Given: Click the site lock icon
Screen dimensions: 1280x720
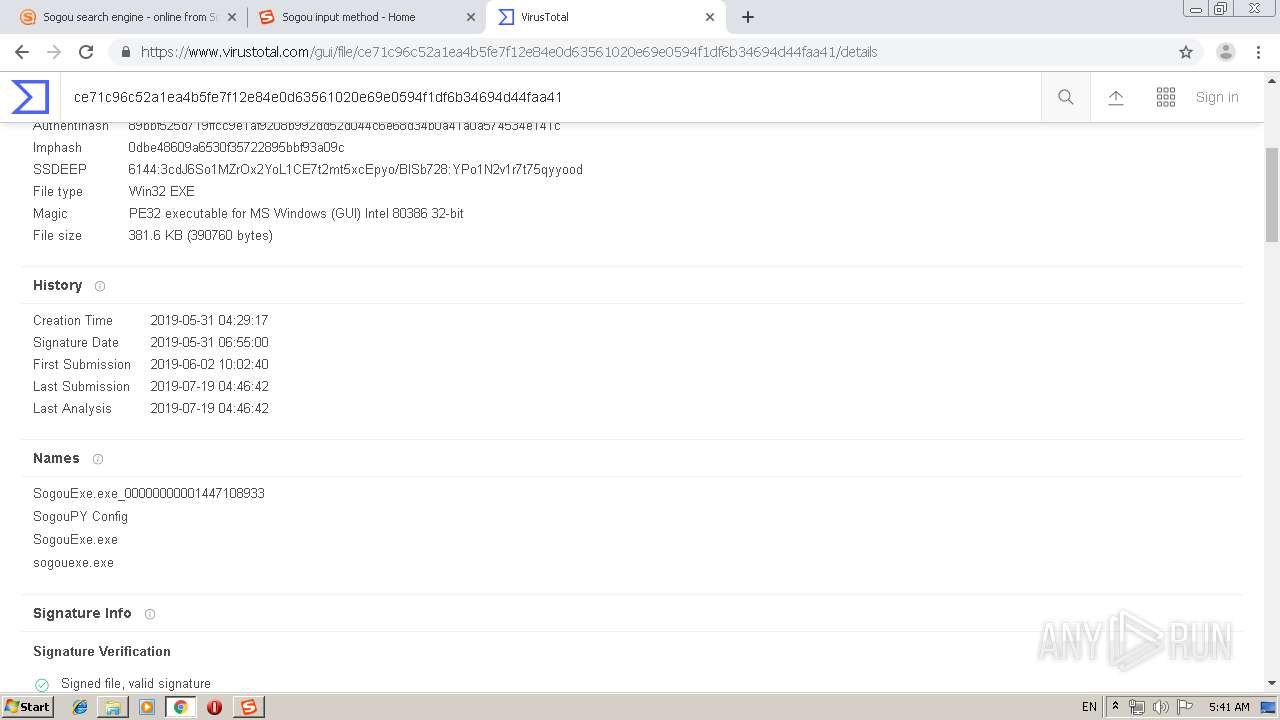Looking at the screenshot, I should coord(125,52).
